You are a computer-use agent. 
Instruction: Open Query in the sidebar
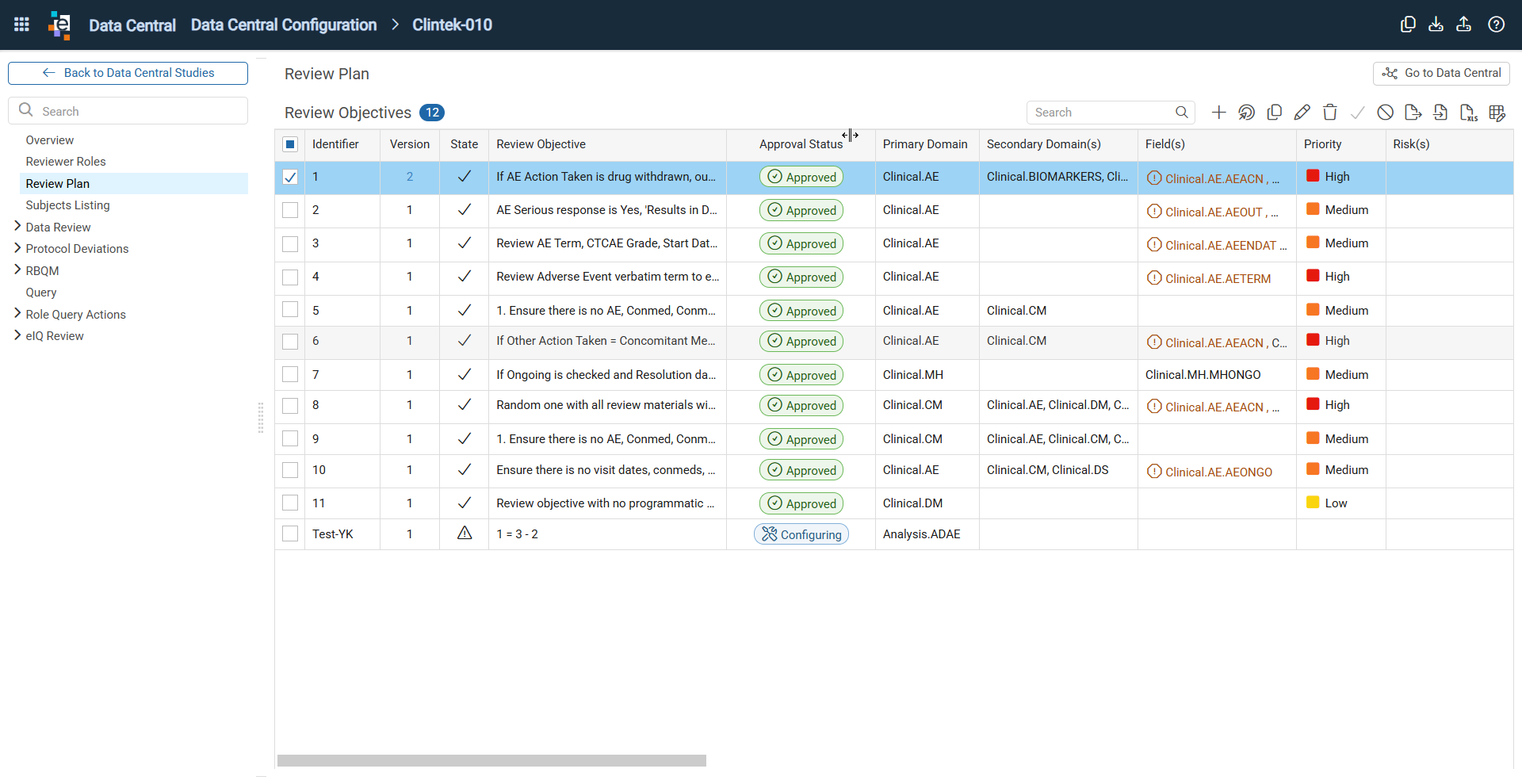coord(41,293)
